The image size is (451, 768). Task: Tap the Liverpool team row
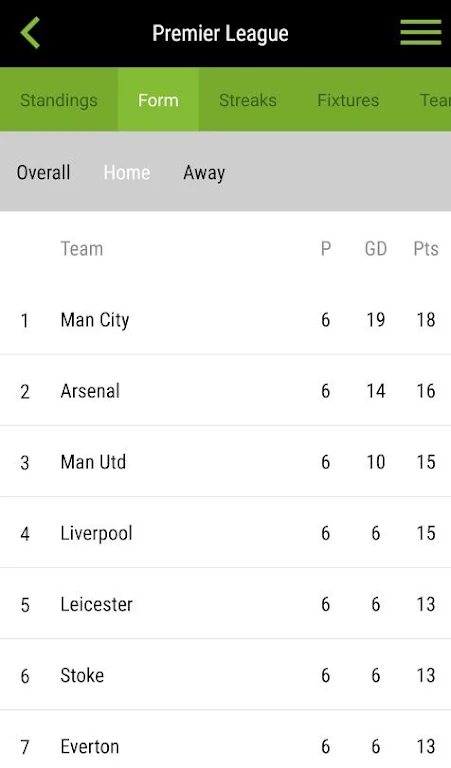click(225, 532)
